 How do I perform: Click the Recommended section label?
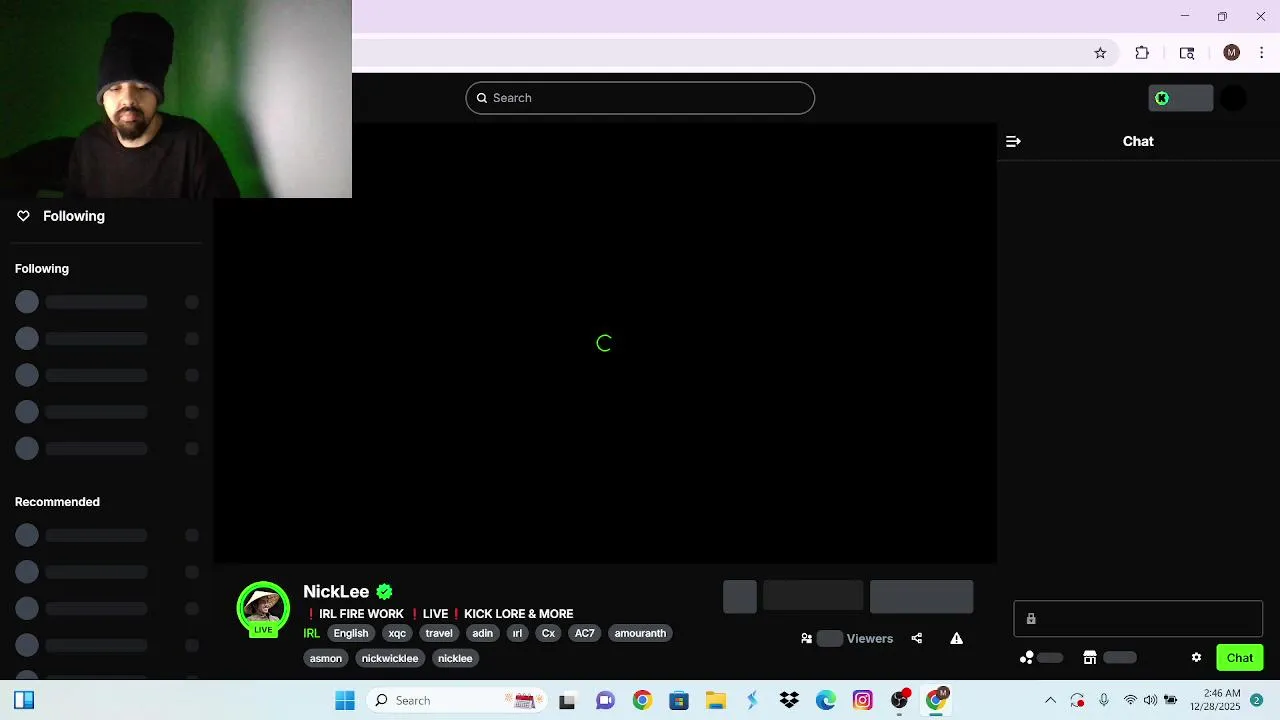tap(57, 502)
